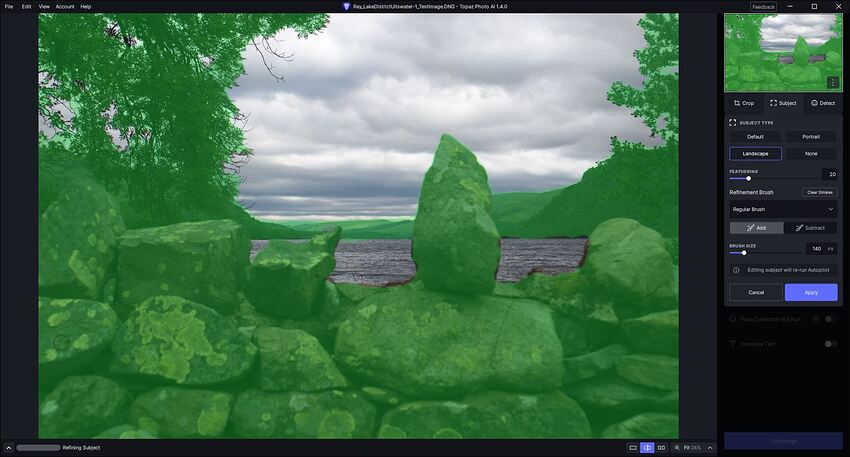Set the brush to Subtract mode
This screenshot has height=457, width=850.
[x=810, y=228]
